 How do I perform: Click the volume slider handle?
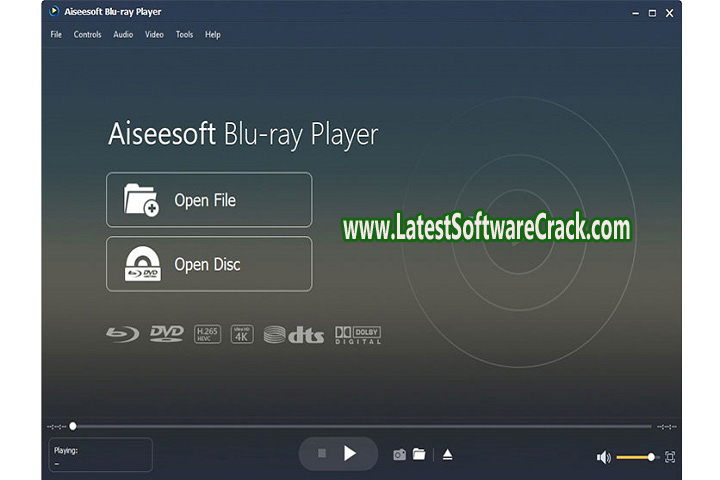click(651, 457)
